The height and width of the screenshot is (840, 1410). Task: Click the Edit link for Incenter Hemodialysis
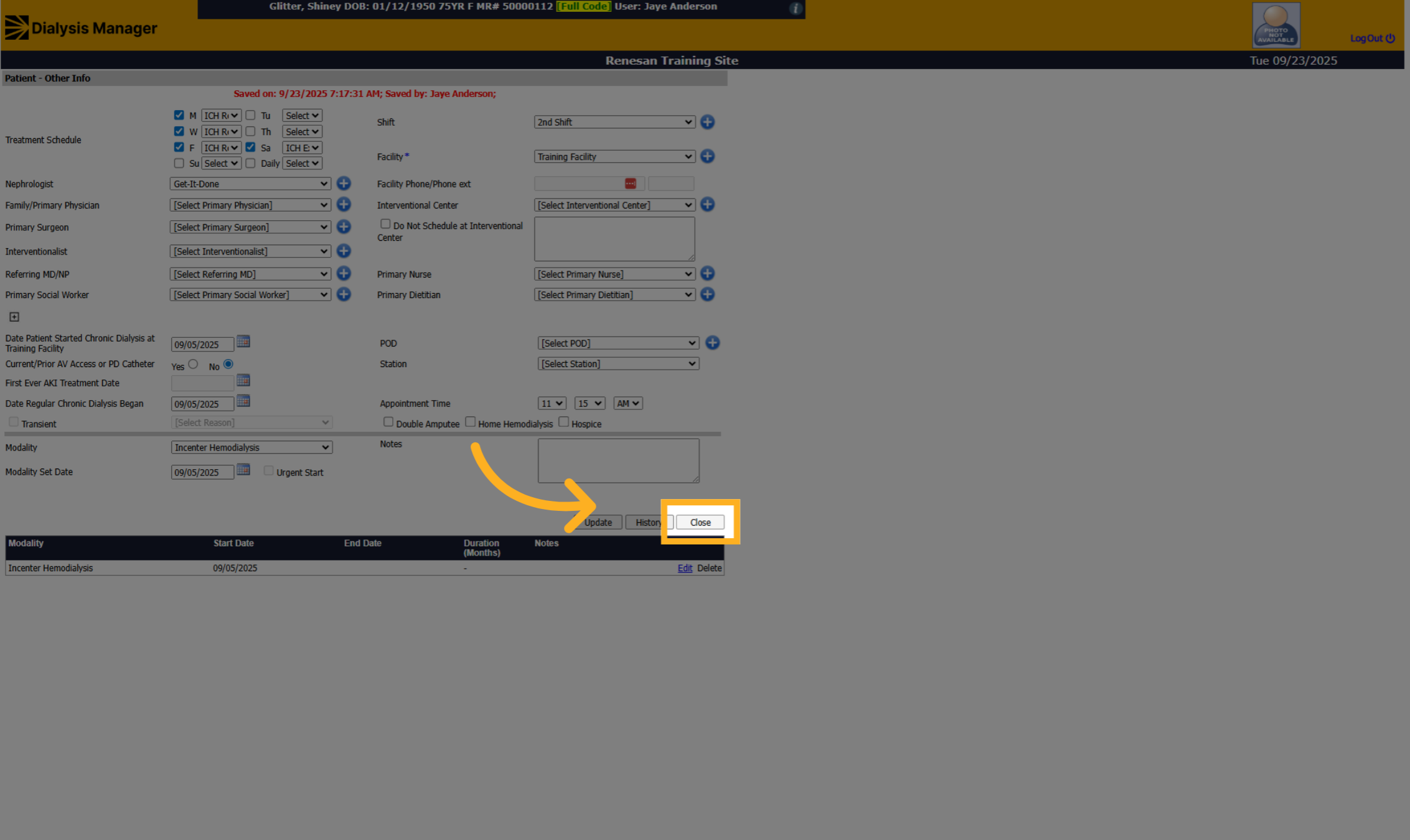[x=685, y=568]
